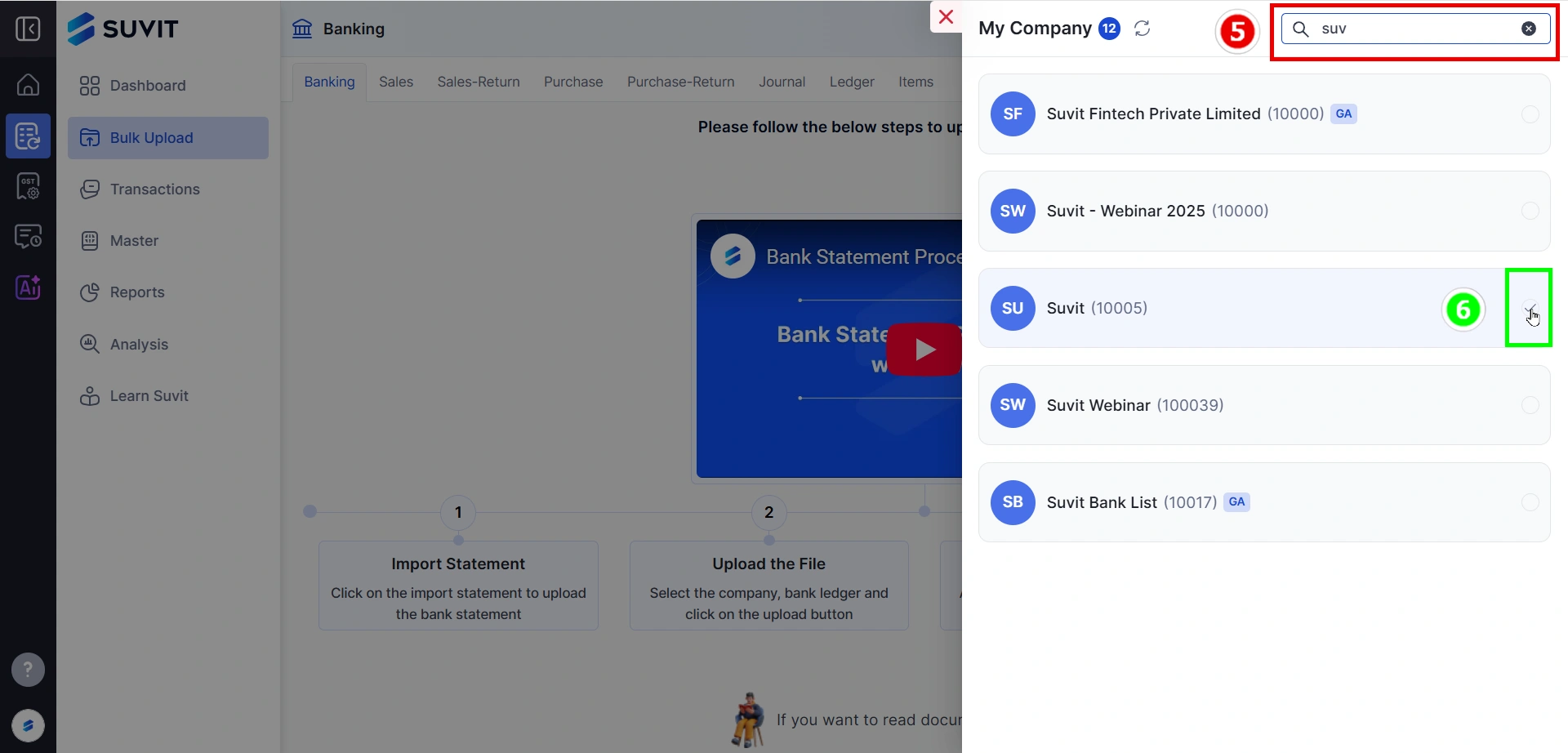The height and width of the screenshot is (753, 1568).
Task: Select Suvit Fintech Private Limited radio button
Action: [x=1530, y=114]
